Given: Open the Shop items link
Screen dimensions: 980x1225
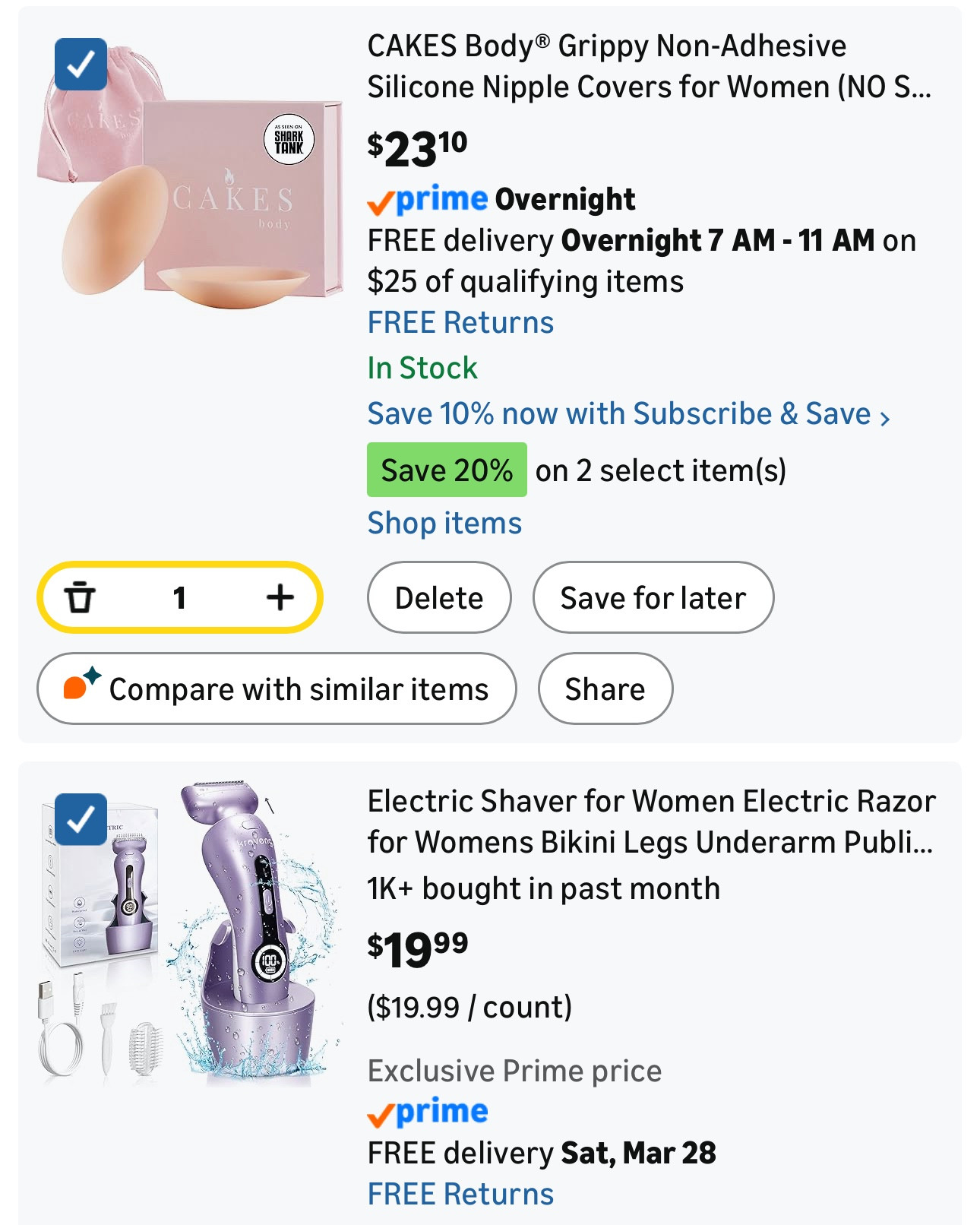Looking at the screenshot, I should 444,523.
